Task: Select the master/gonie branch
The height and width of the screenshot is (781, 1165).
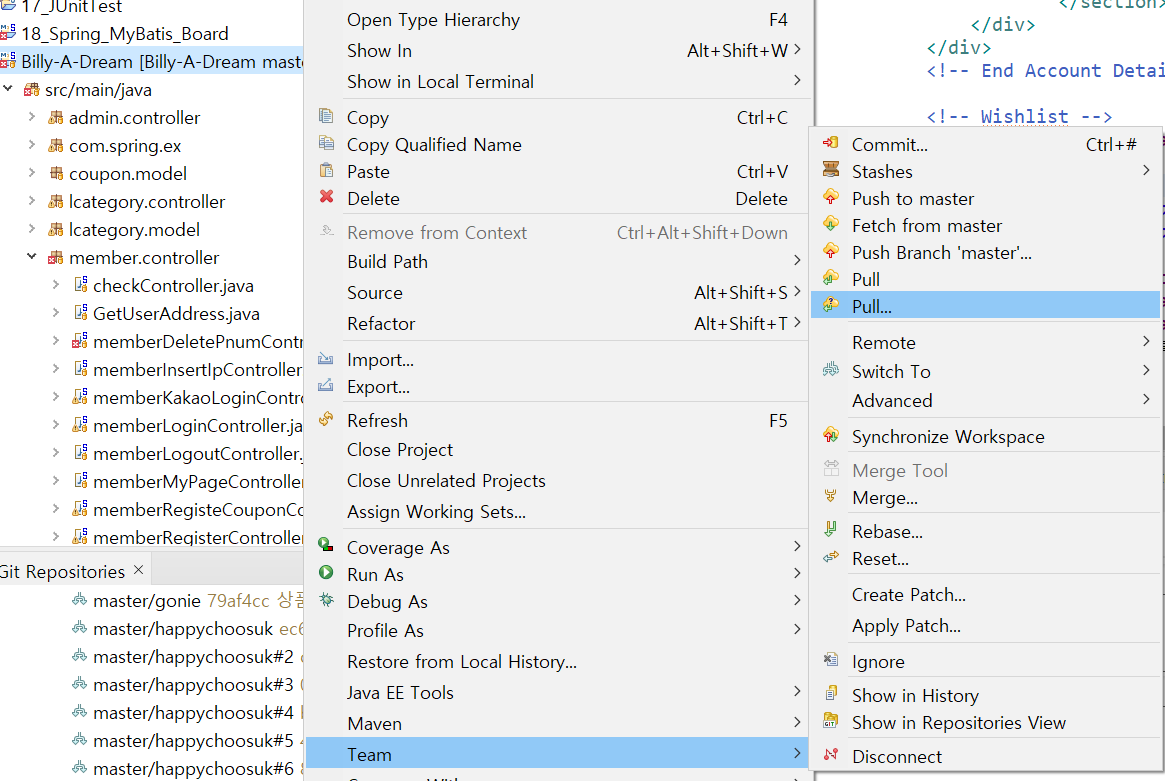Action: [147, 600]
